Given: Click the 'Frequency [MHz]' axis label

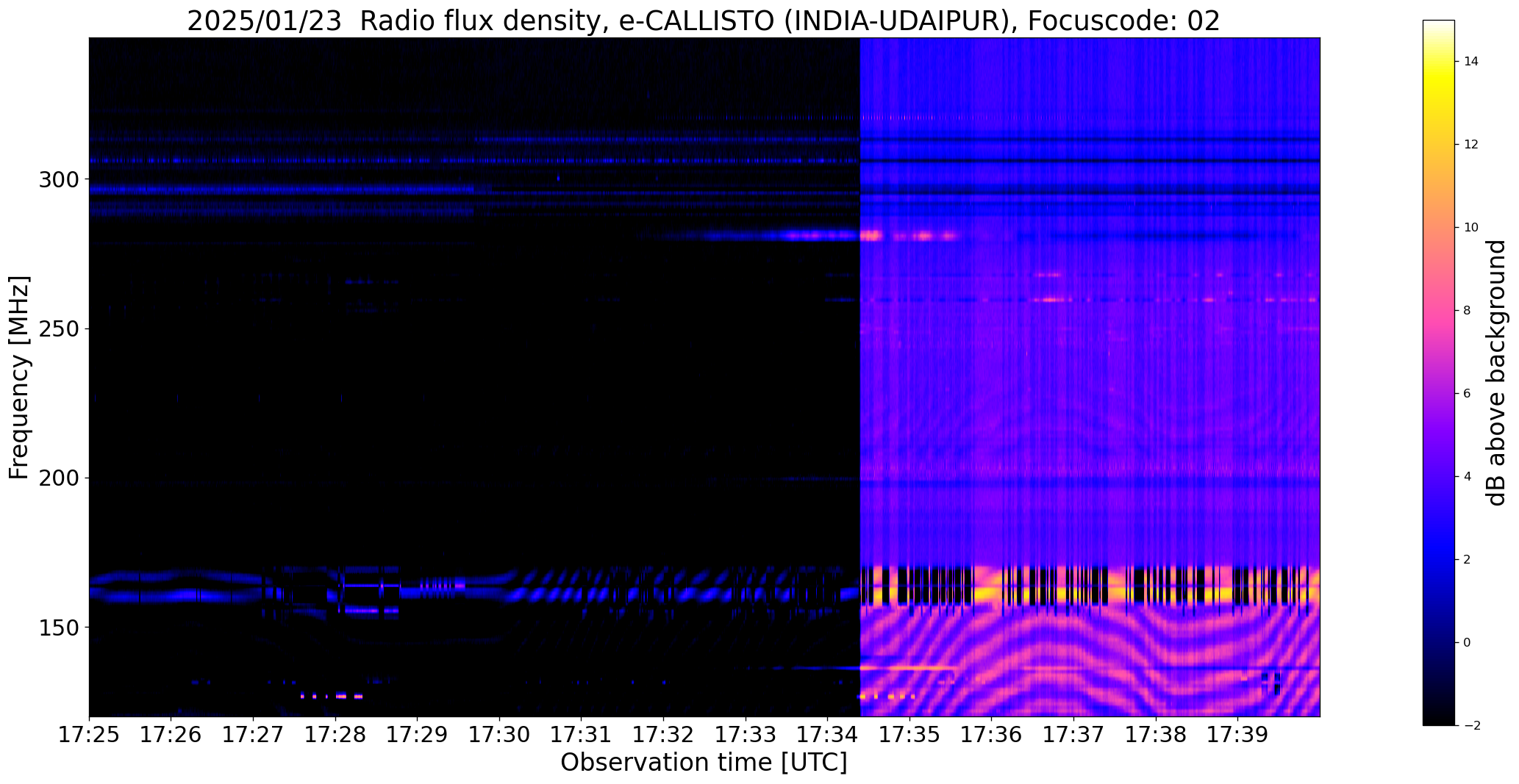Looking at the screenshot, I should point(19,378).
